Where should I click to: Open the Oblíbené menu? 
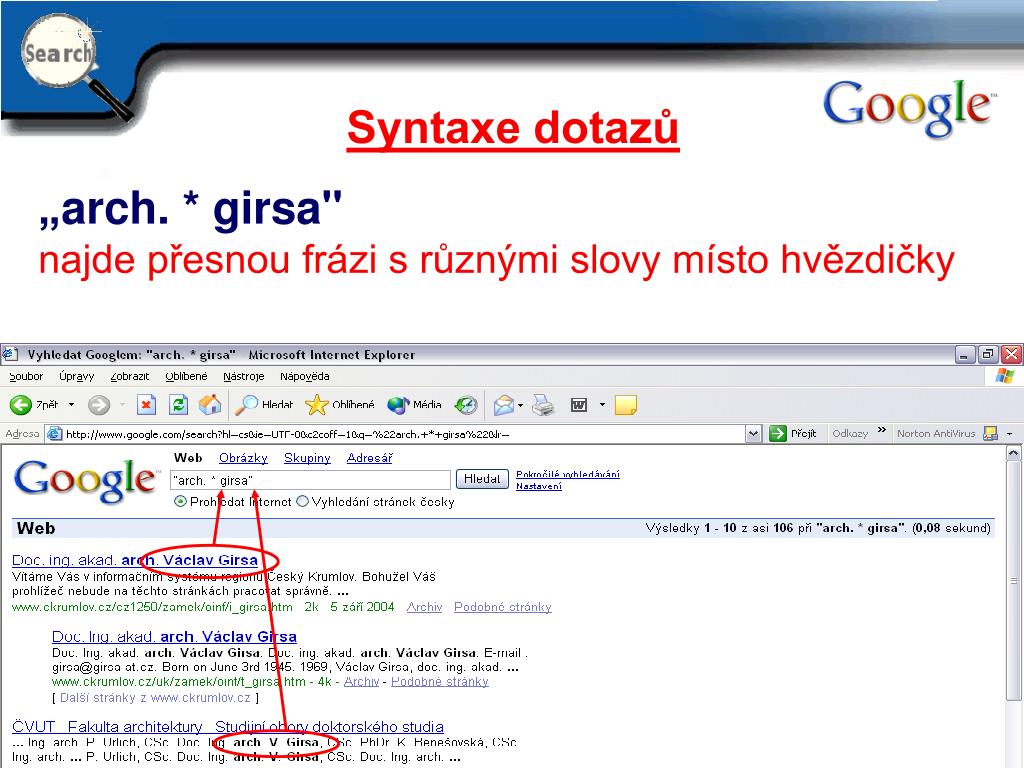186,376
